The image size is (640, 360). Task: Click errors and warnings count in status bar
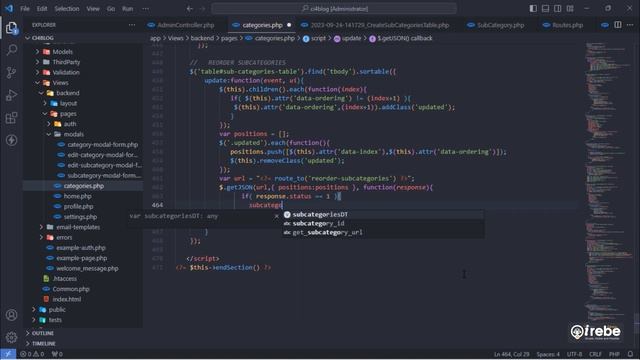[32, 354]
